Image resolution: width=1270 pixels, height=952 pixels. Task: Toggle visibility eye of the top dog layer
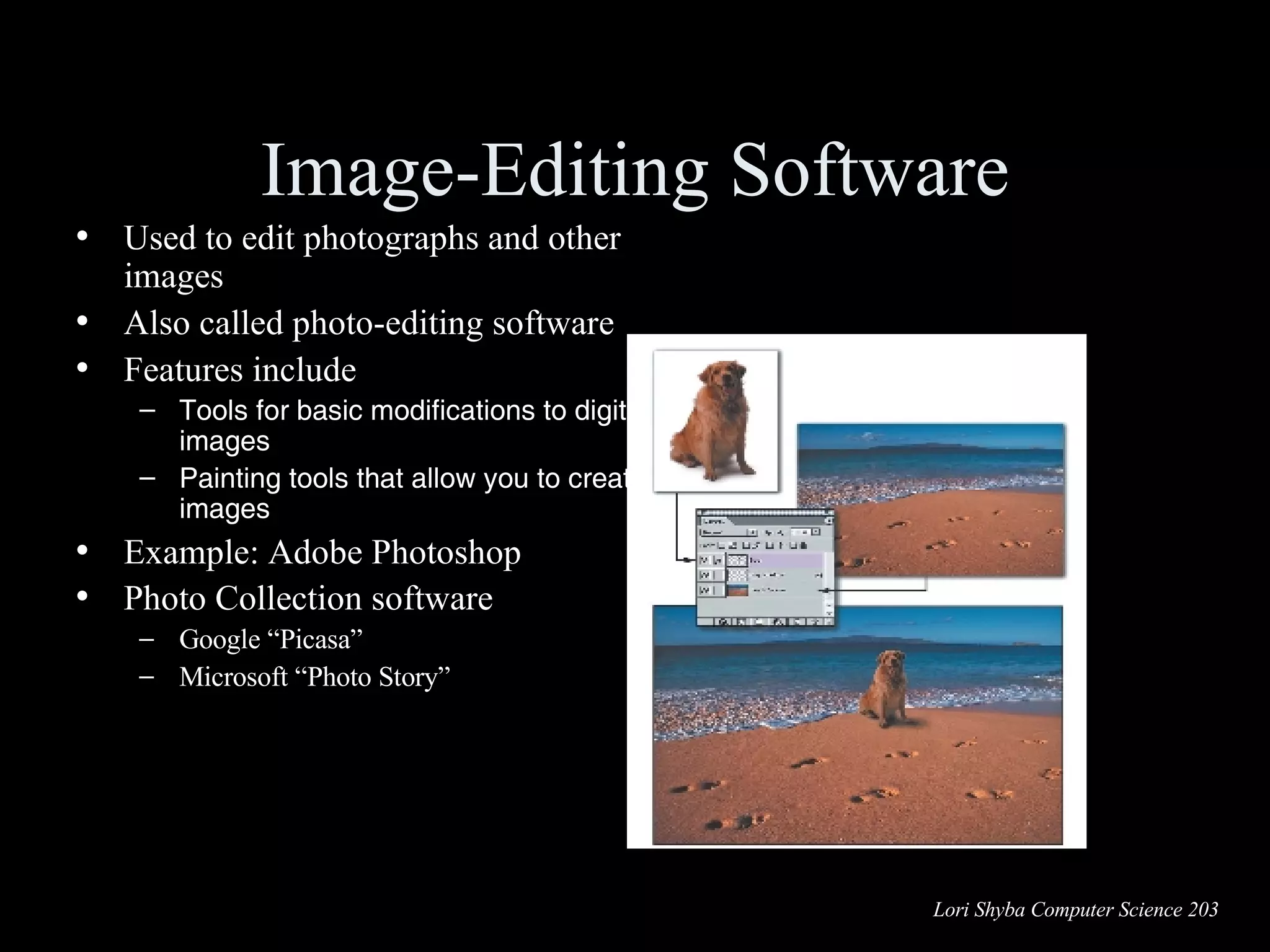point(704,560)
